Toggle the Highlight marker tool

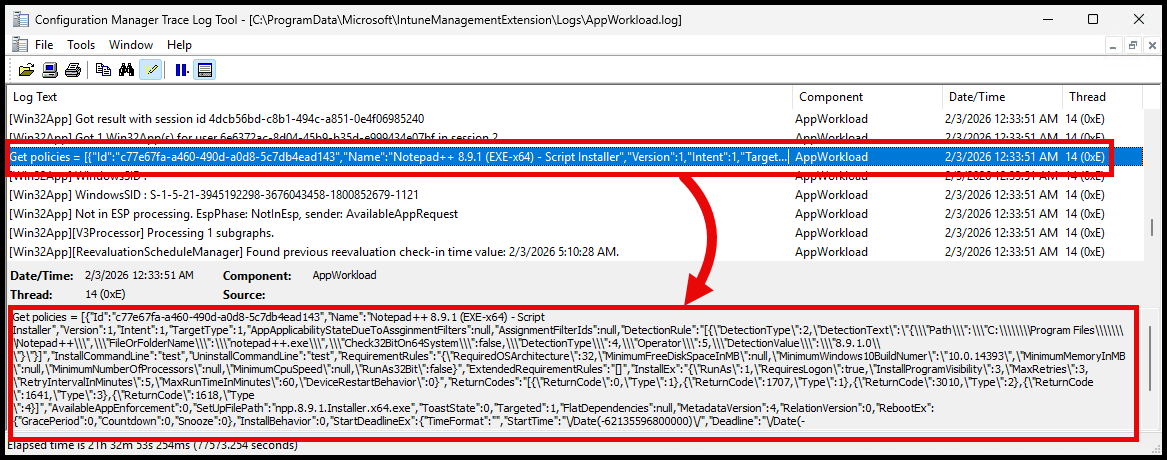pyautogui.click(x=150, y=70)
